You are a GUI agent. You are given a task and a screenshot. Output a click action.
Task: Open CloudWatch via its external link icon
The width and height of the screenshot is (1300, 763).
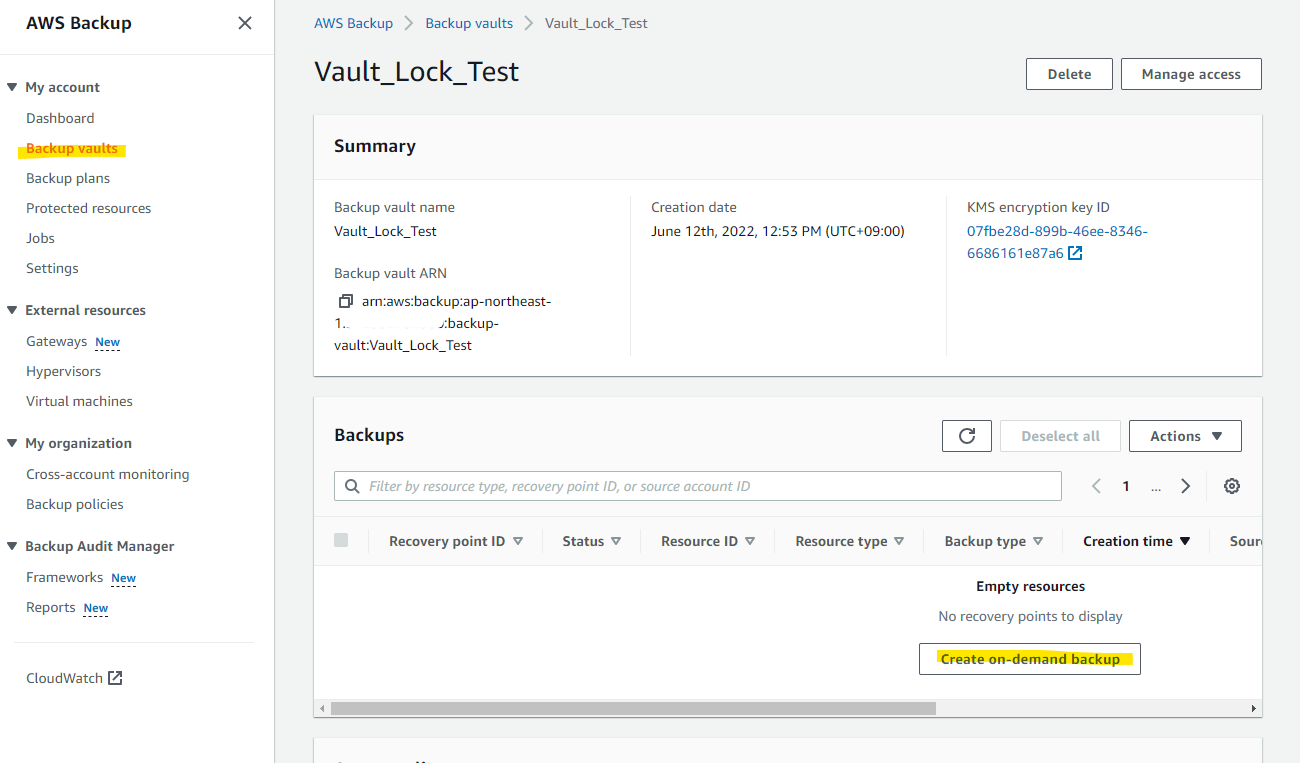coord(113,677)
